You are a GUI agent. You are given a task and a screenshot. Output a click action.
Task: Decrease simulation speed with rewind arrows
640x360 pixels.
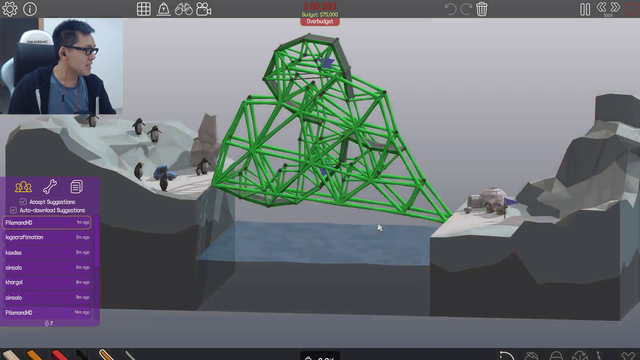(x=601, y=7)
